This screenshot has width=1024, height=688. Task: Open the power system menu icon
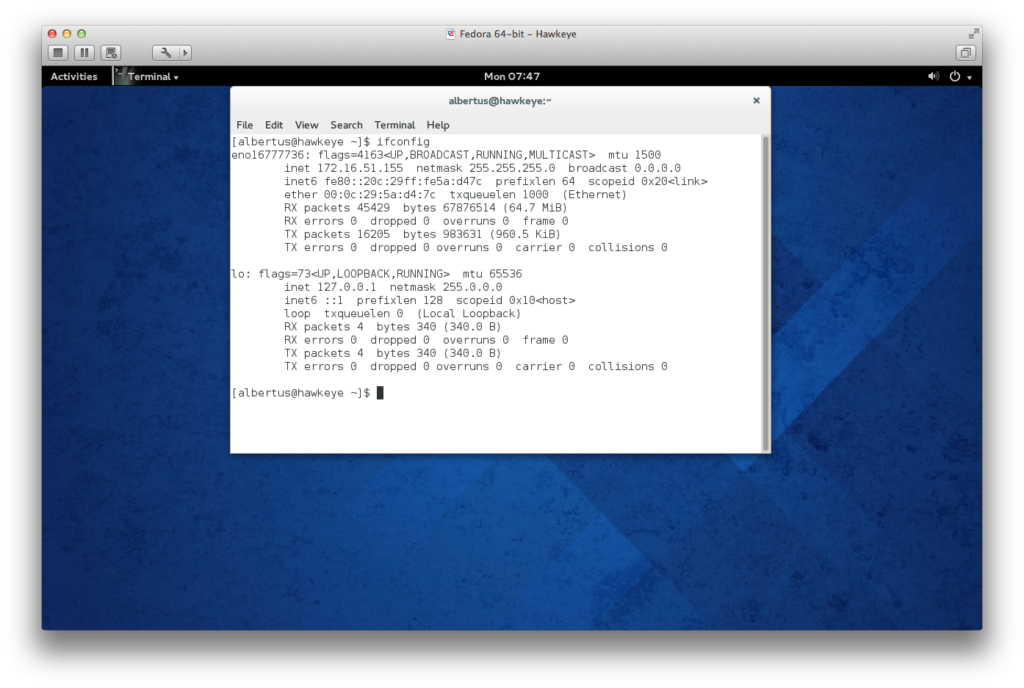[955, 76]
